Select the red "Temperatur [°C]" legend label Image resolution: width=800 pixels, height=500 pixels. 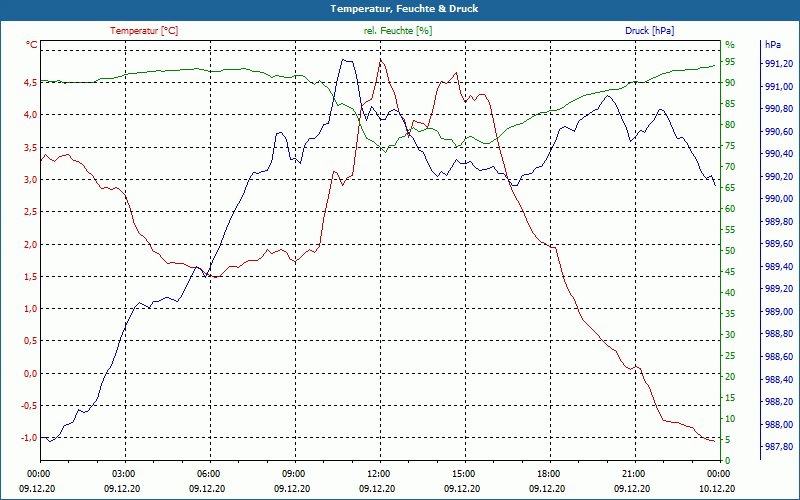tap(144, 31)
